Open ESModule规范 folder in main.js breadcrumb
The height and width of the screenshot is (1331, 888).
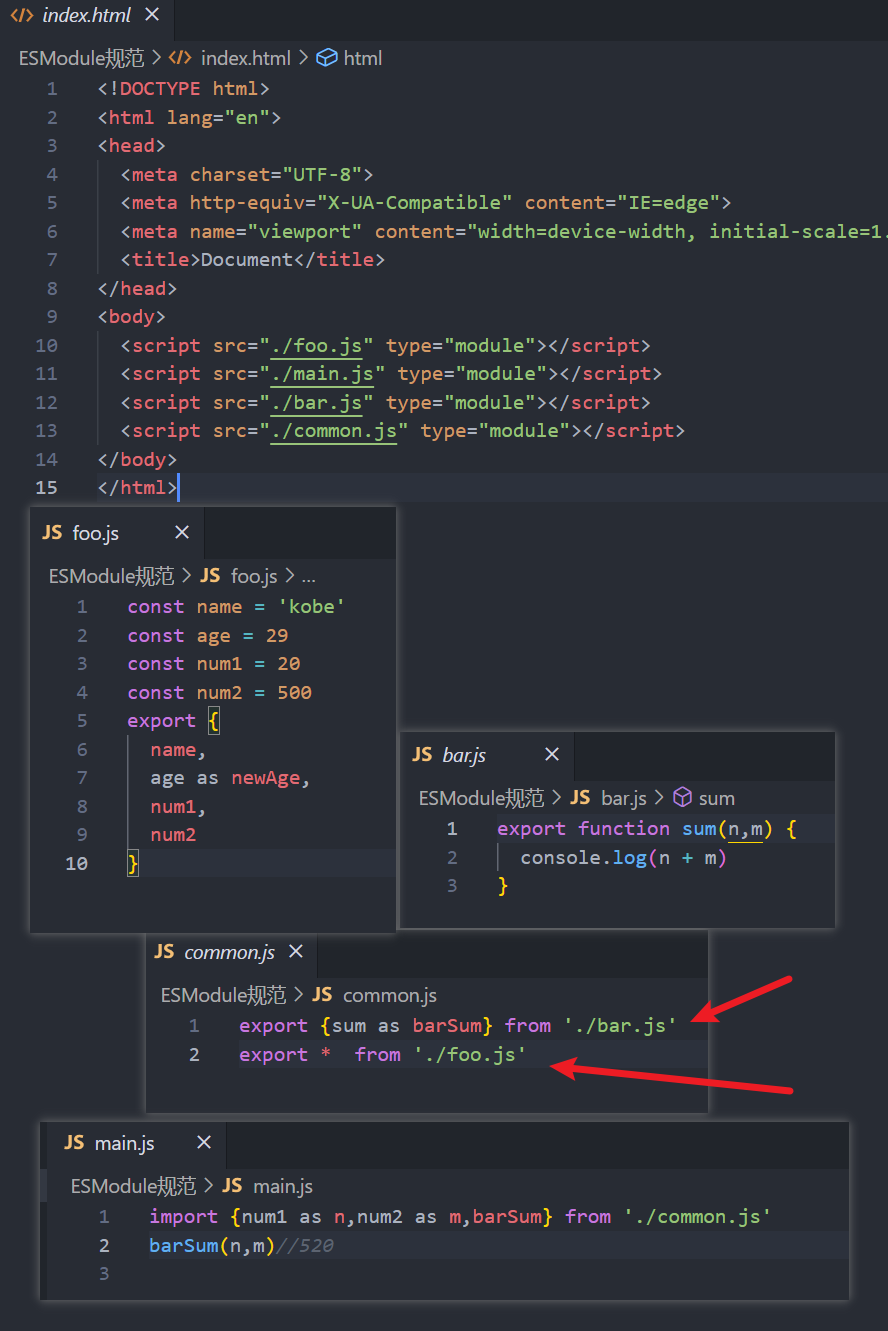pos(134,1186)
